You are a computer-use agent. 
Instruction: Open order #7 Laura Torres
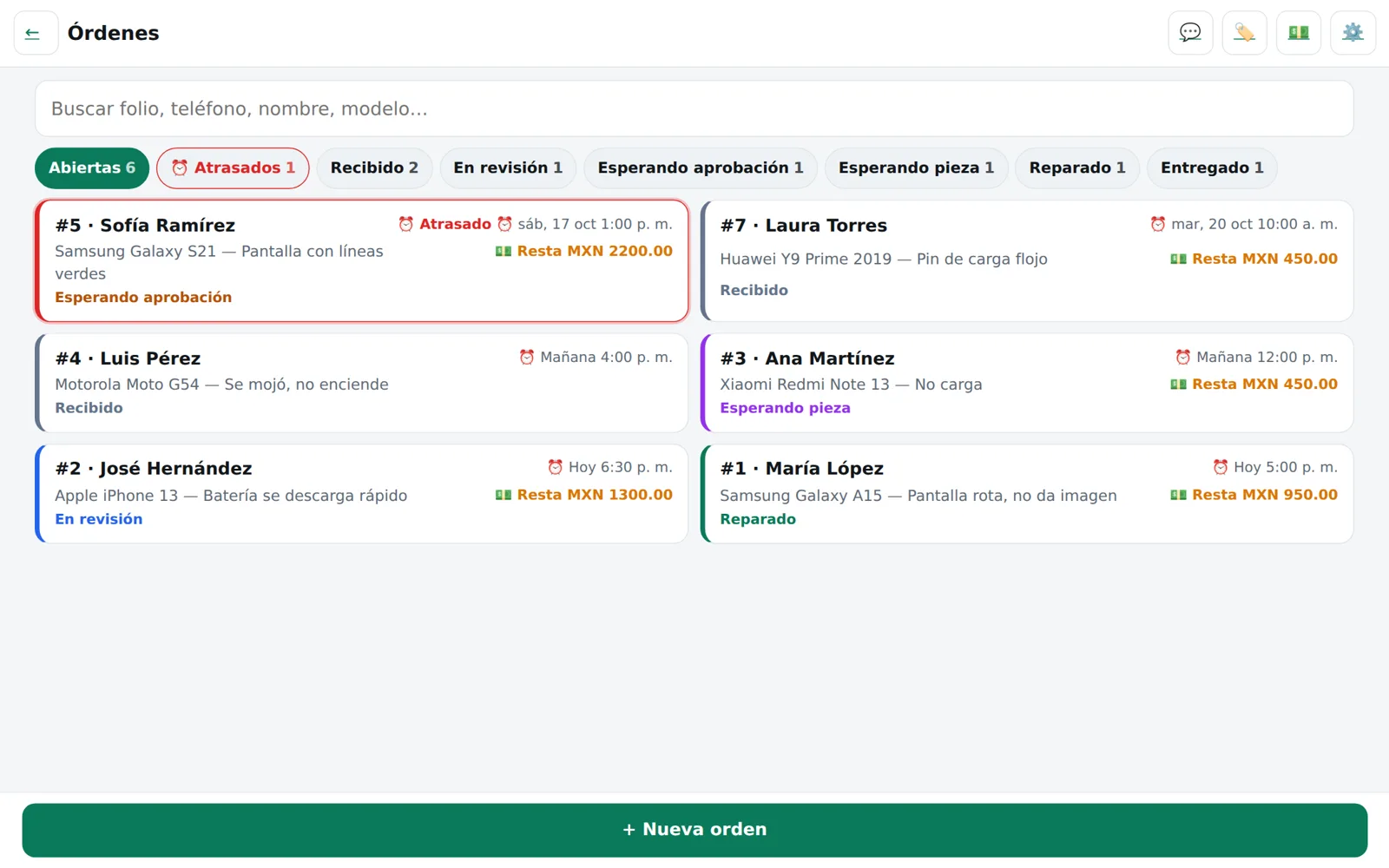click(x=1027, y=260)
